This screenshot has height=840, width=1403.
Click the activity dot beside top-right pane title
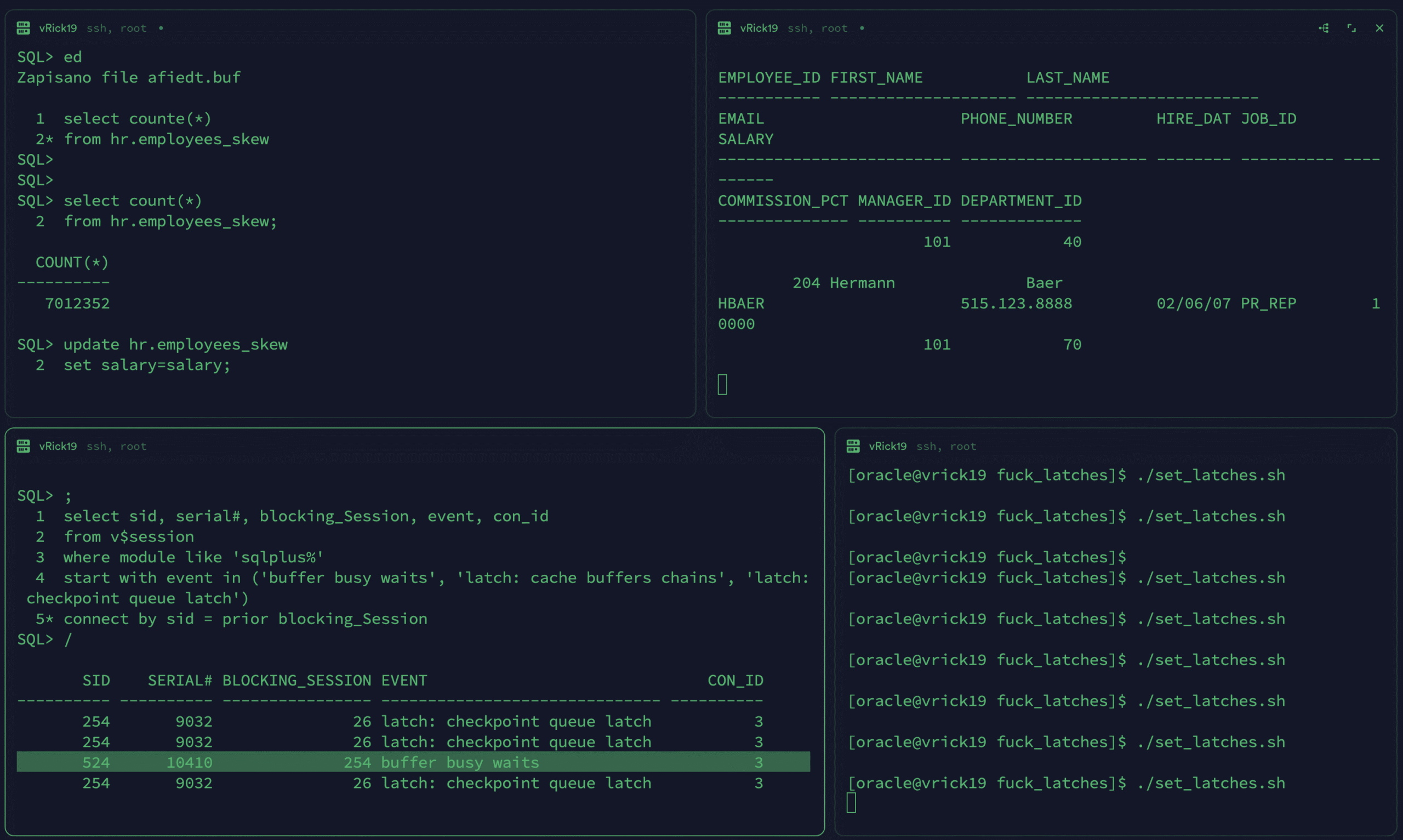tap(862, 28)
